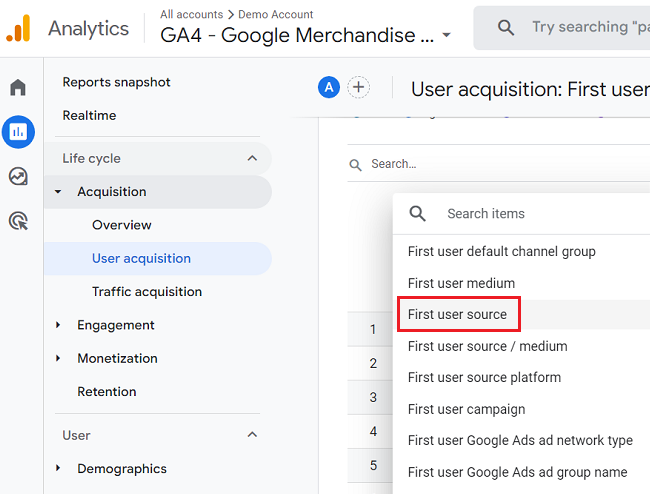This screenshot has height=494, width=650.
Task: Expand the Engagement tree arrow
Action: pos(58,325)
